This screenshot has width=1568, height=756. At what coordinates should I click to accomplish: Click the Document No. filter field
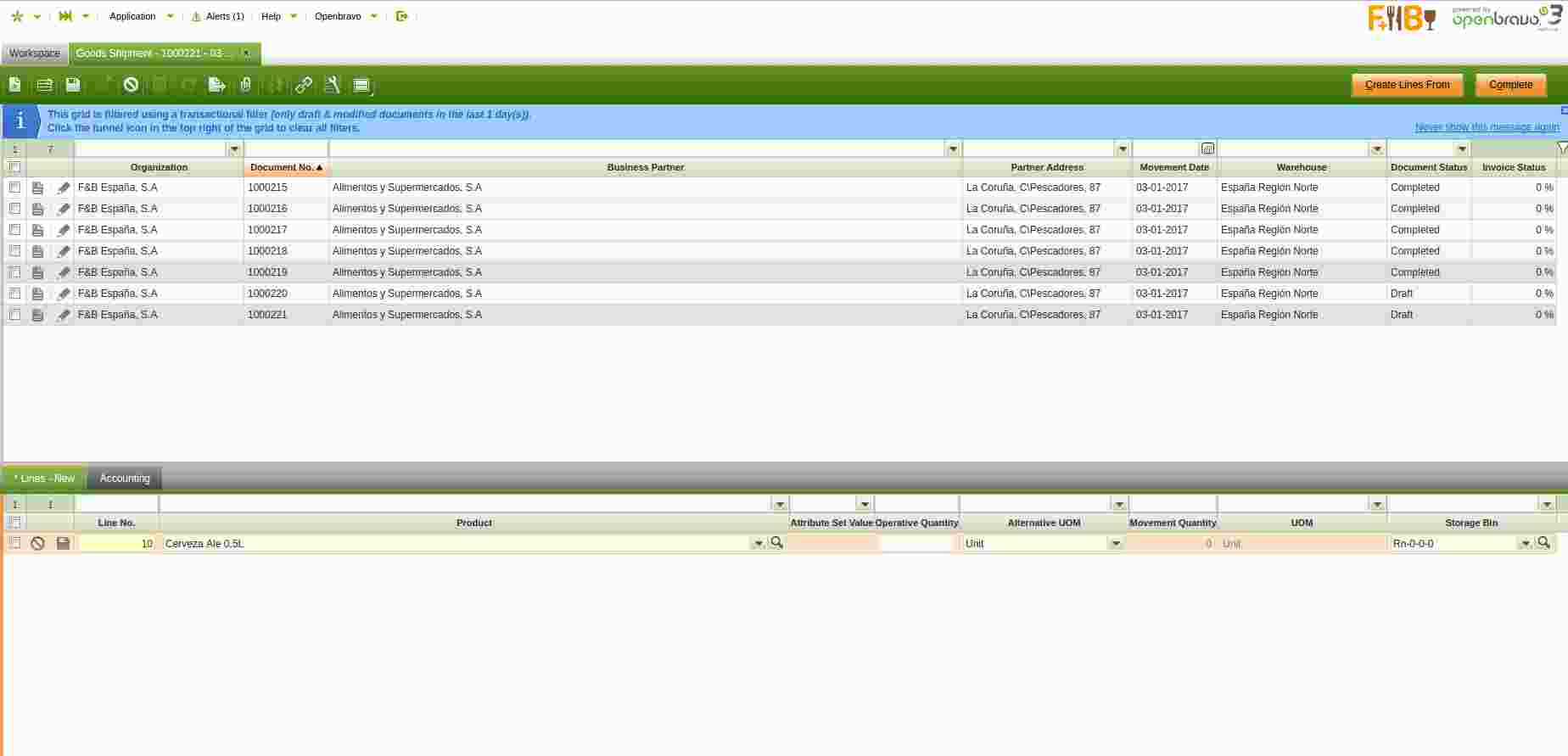pyautogui.click(x=286, y=148)
